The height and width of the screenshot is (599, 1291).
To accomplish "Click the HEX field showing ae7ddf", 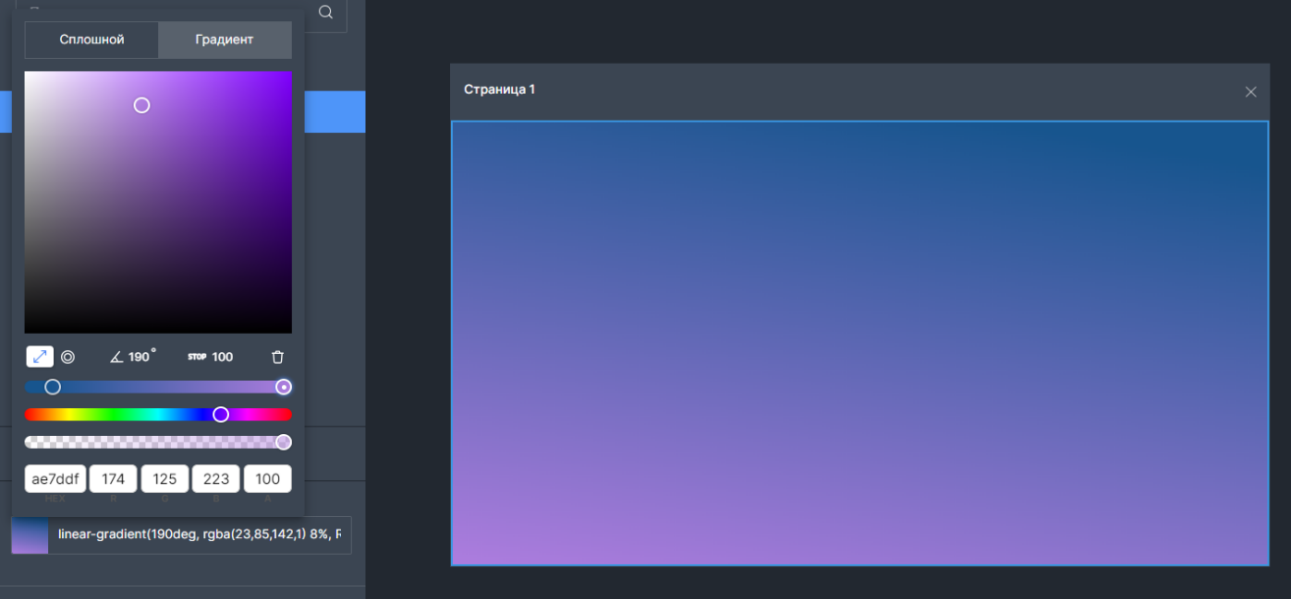I will point(55,479).
